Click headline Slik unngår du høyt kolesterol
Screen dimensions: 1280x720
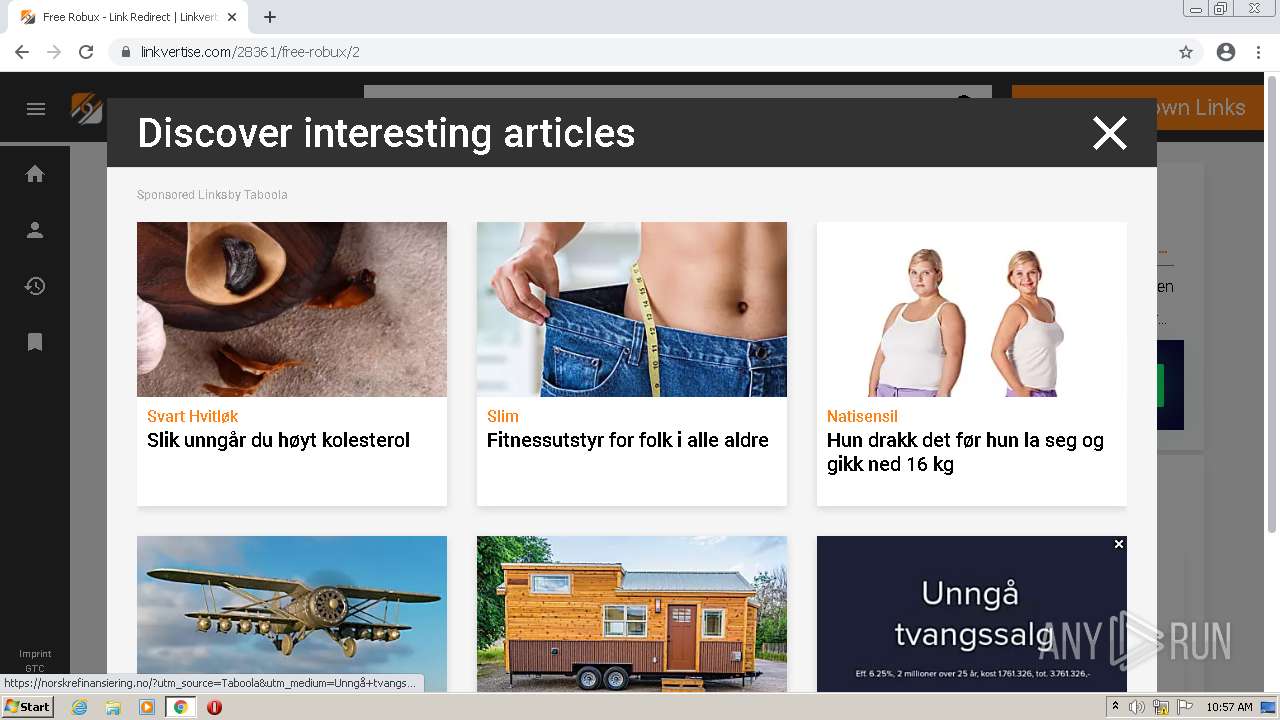point(278,440)
